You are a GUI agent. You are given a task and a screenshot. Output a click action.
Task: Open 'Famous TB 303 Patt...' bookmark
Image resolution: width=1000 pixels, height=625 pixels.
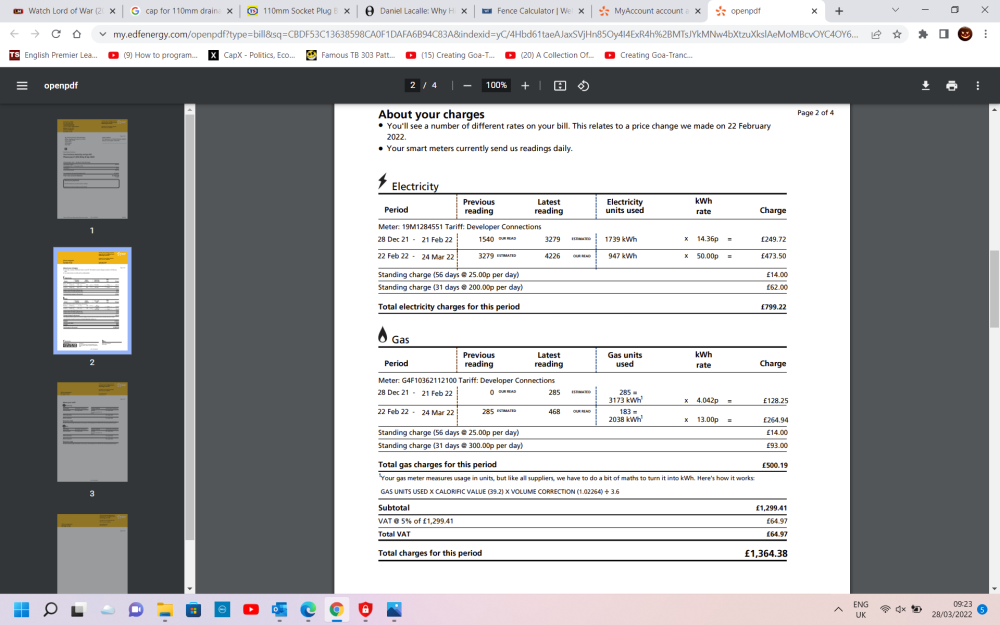351,55
